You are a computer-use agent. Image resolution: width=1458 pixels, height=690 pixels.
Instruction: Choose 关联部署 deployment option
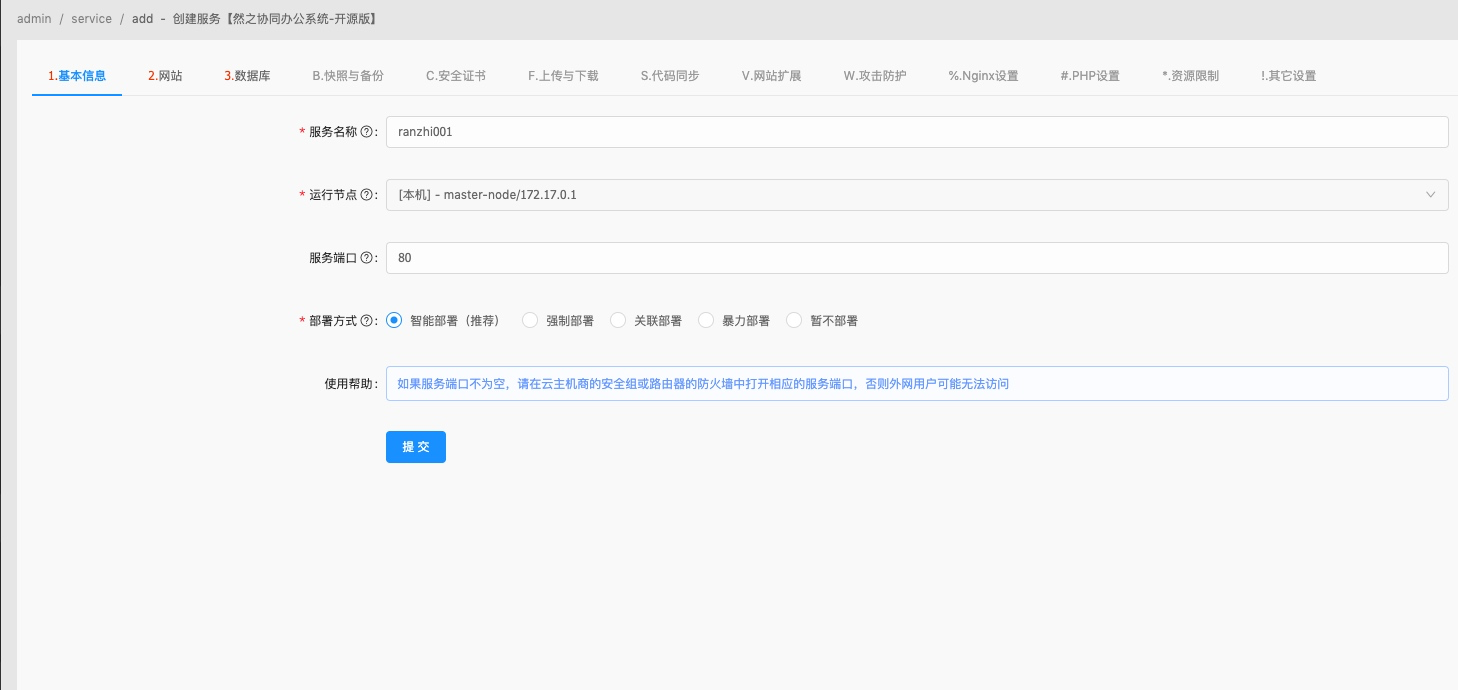[x=618, y=320]
